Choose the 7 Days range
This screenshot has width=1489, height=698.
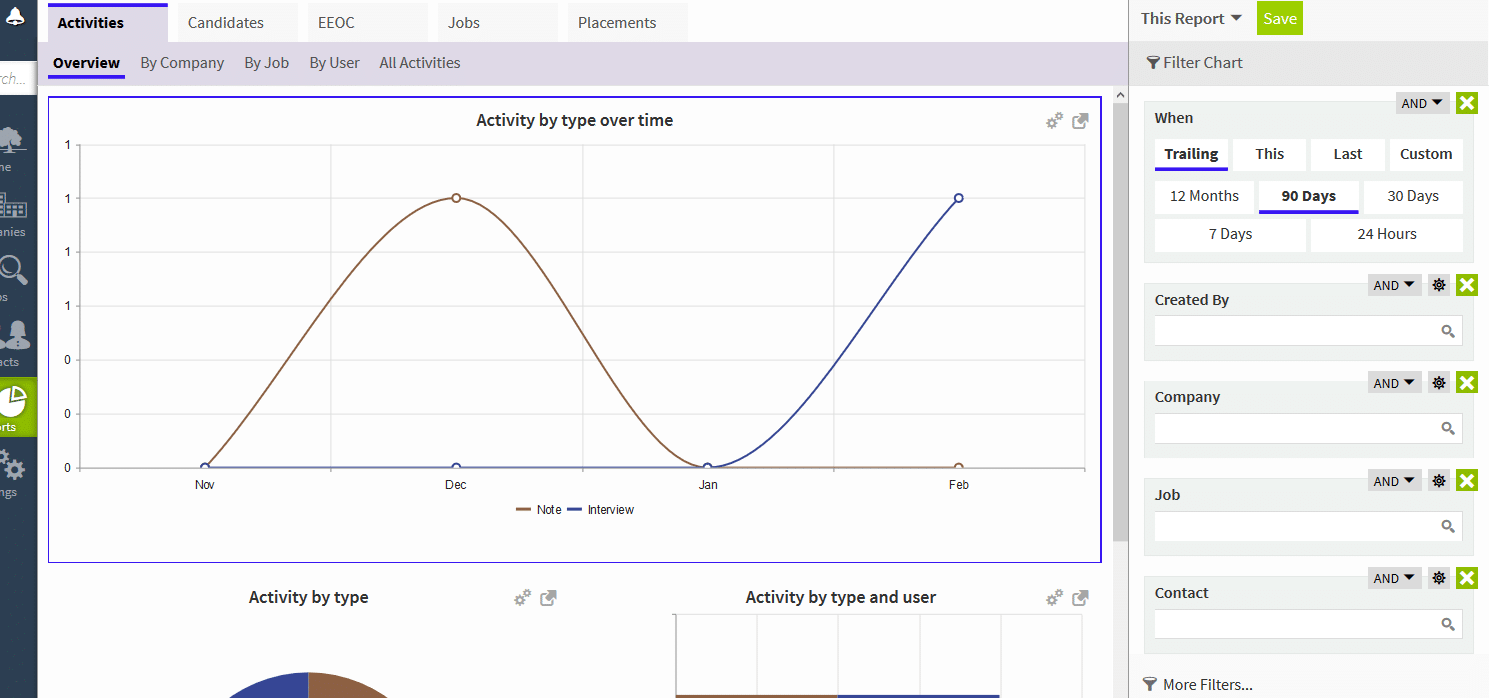point(1230,234)
